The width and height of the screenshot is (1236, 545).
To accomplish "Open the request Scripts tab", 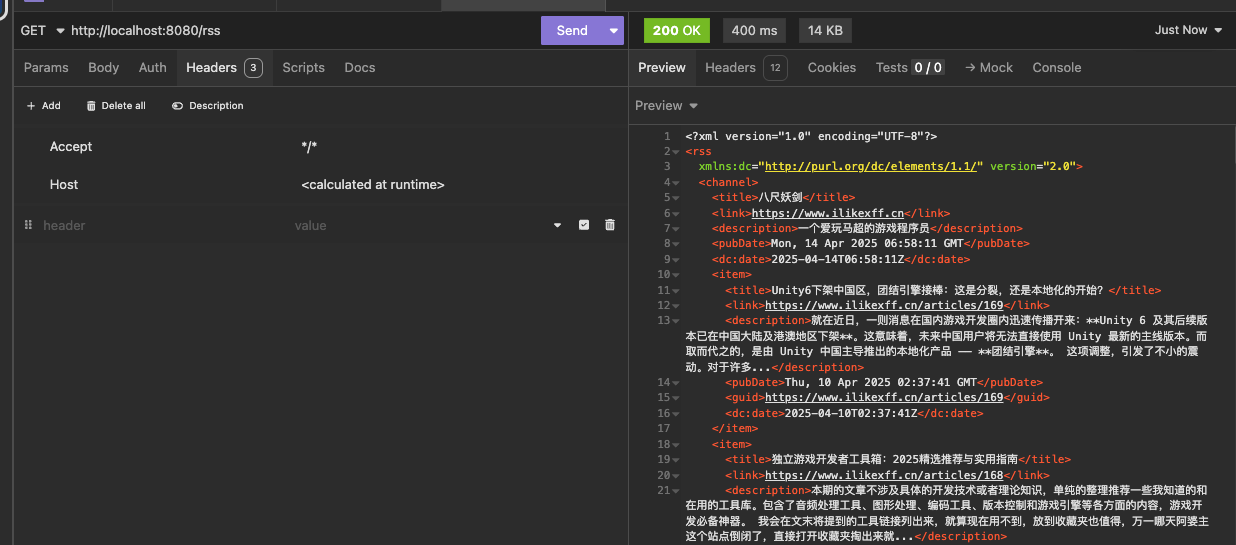I will 303,68.
